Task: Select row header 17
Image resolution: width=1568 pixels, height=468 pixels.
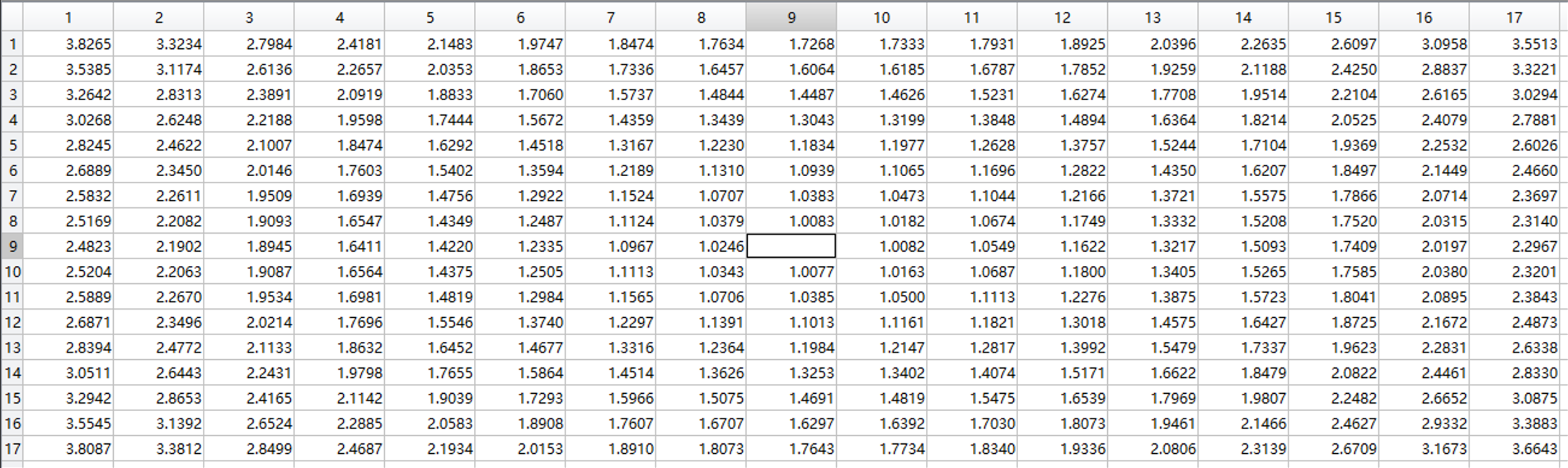Action: [12, 449]
